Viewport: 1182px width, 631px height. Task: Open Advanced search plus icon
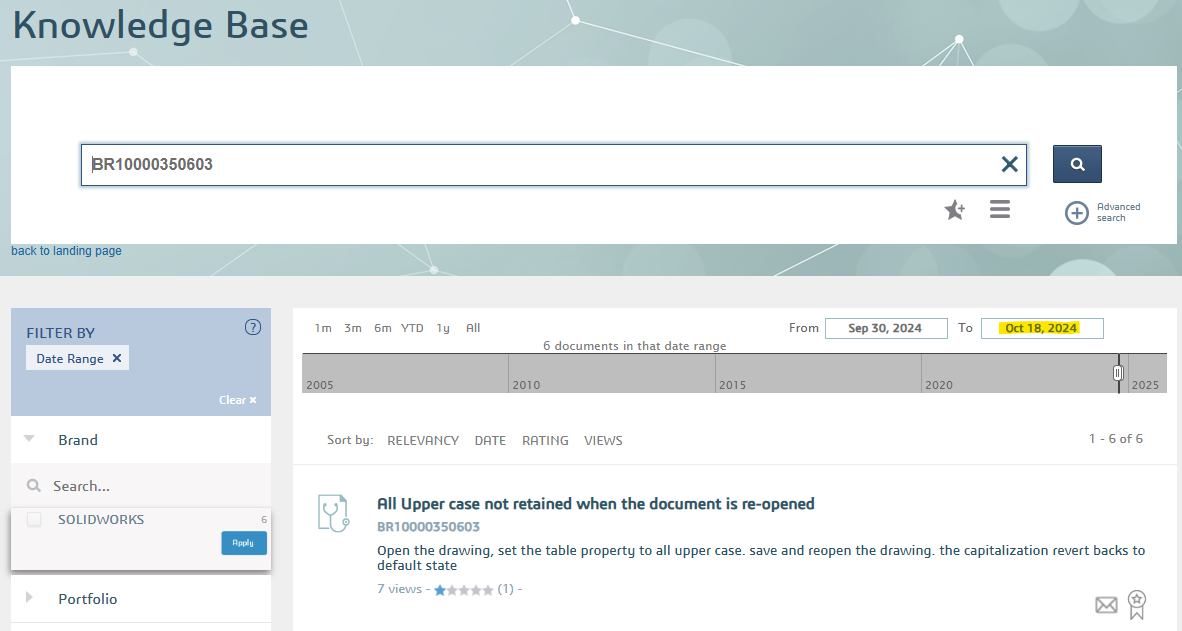(x=1076, y=212)
